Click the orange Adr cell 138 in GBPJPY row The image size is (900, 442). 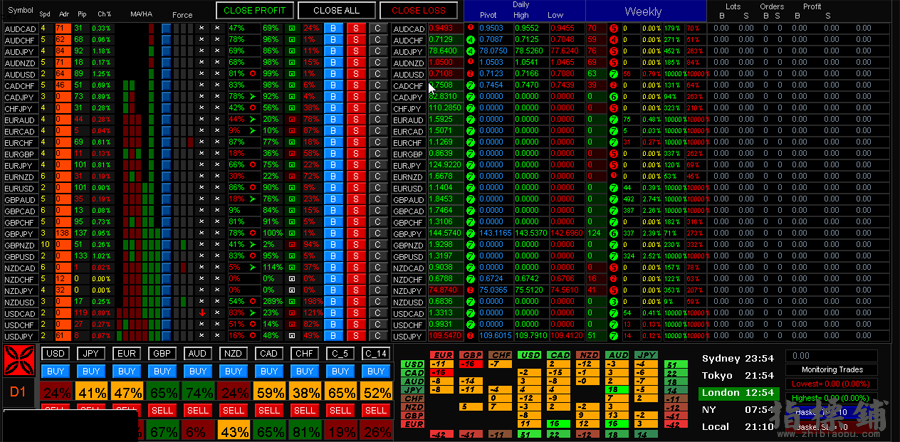[x=63, y=234]
